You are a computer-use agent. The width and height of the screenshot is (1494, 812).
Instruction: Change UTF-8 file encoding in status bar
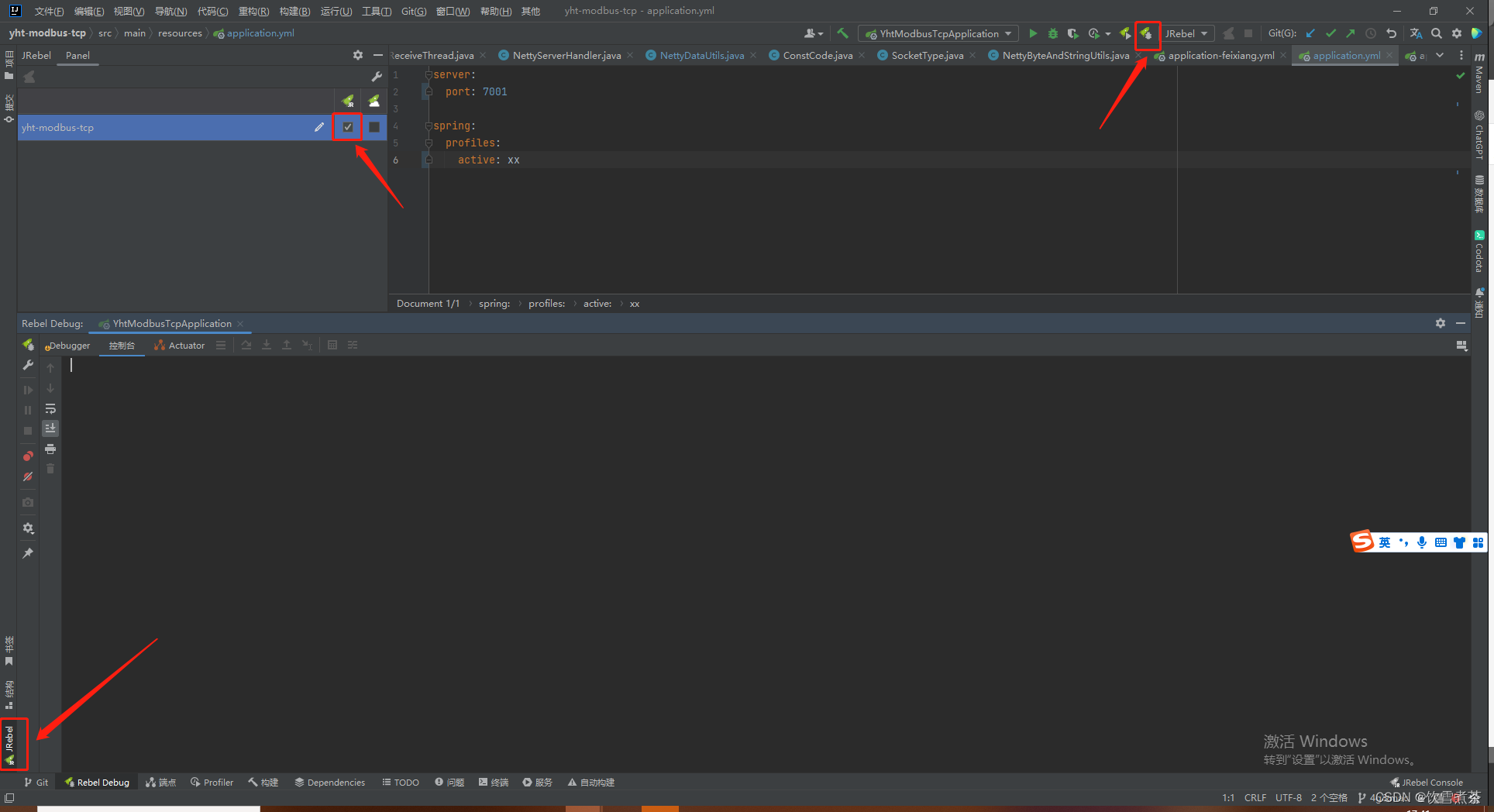click(1288, 797)
